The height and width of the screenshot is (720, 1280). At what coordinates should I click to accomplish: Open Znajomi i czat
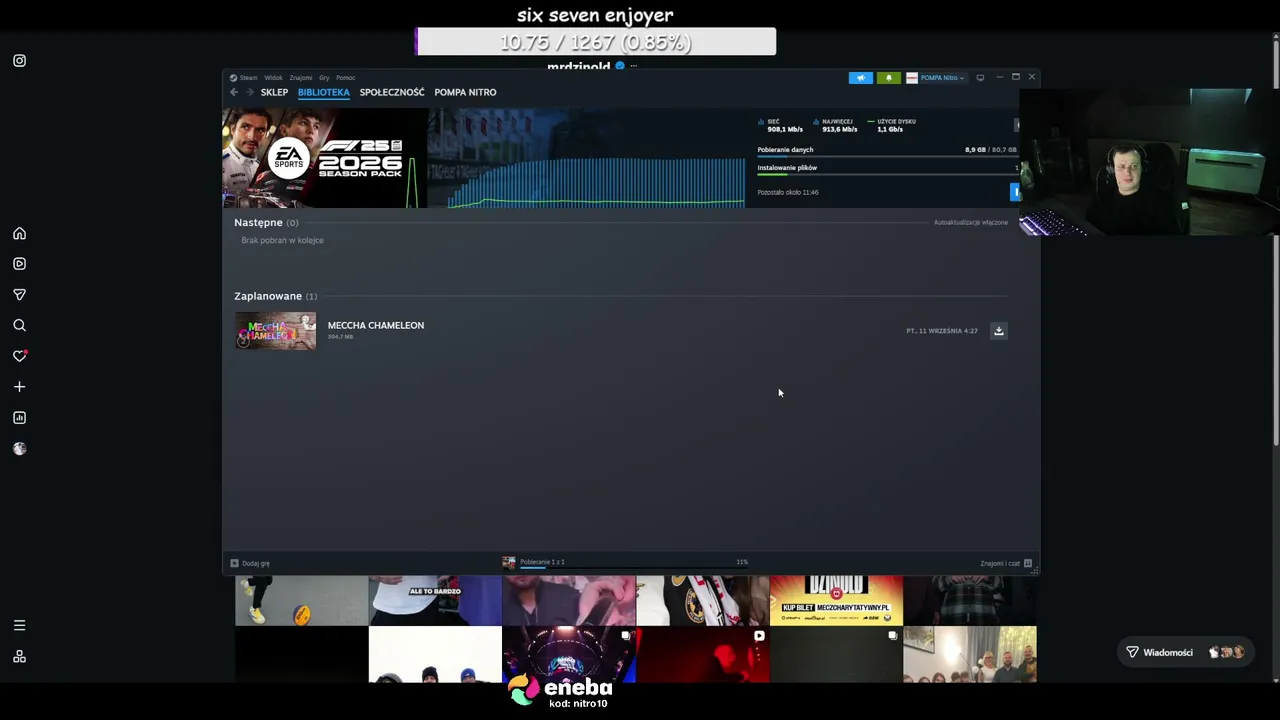pos(1006,563)
